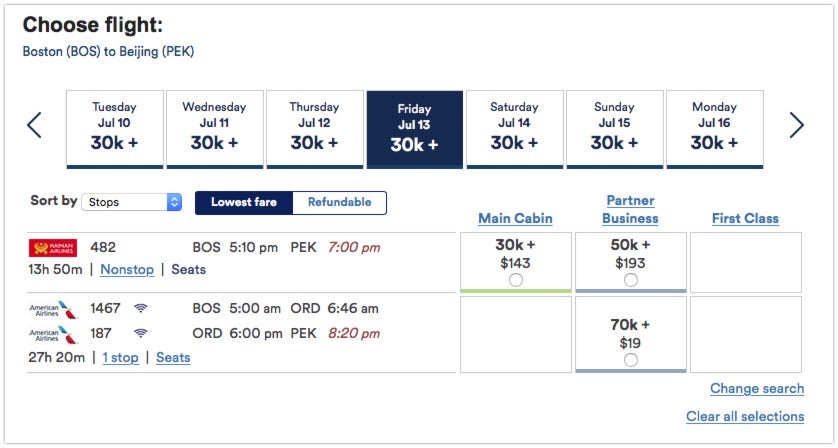Click the previous dates left arrow
838x448 pixels.
click(x=34, y=125)
